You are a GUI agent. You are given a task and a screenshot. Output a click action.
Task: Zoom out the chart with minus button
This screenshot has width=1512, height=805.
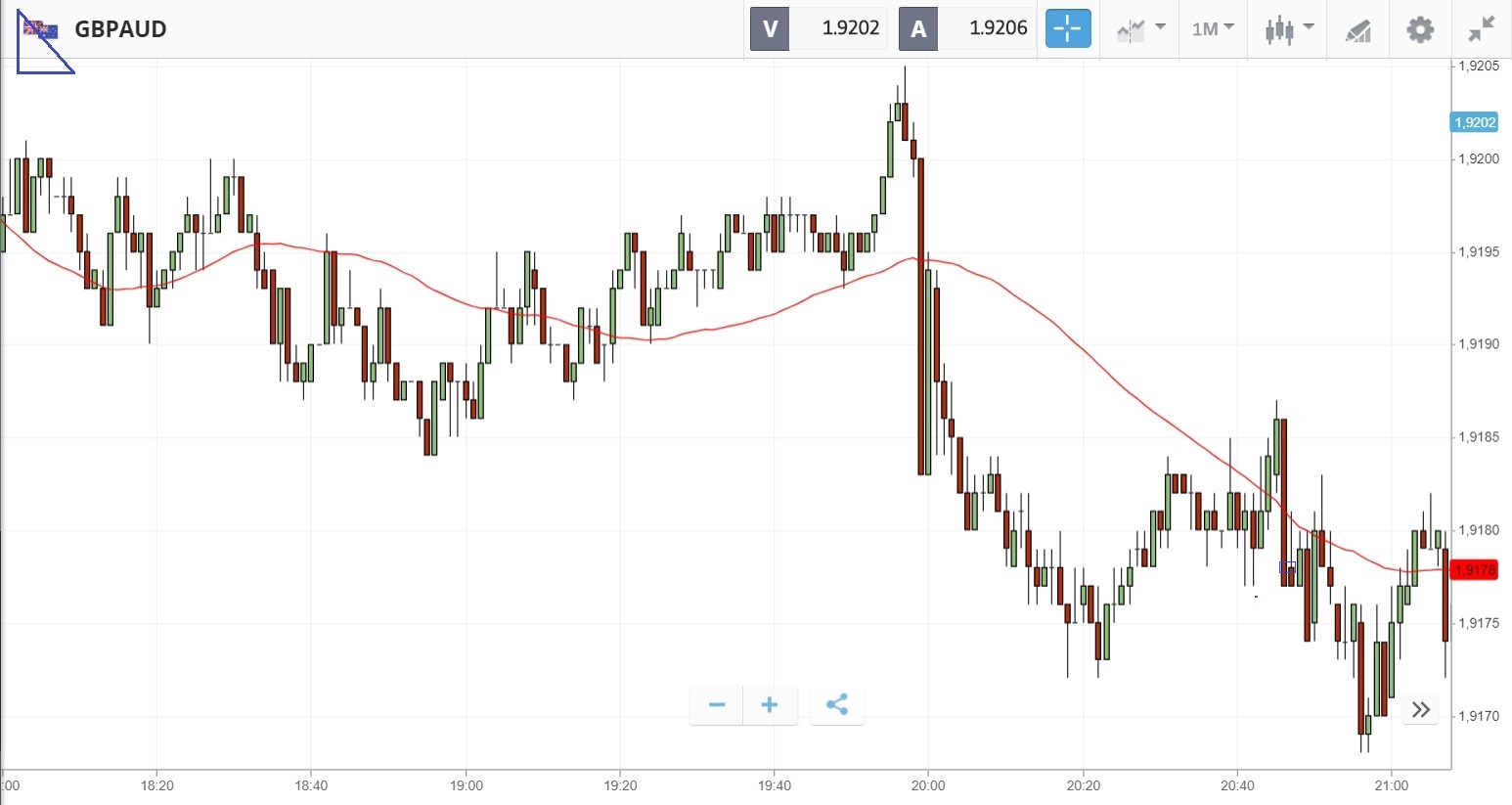[x=717, y=705]
